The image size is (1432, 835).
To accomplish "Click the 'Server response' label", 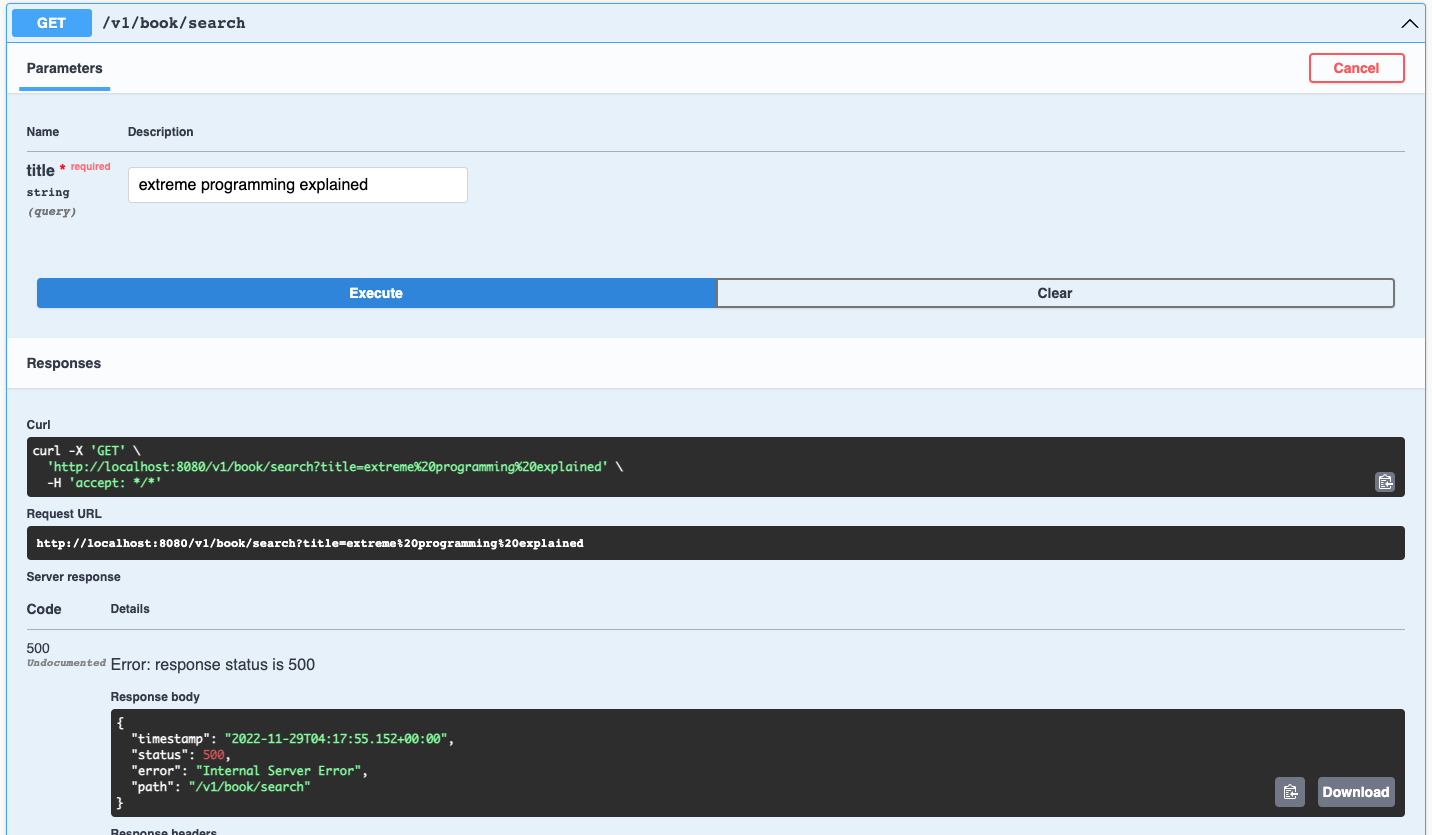I will click(74, 577).
